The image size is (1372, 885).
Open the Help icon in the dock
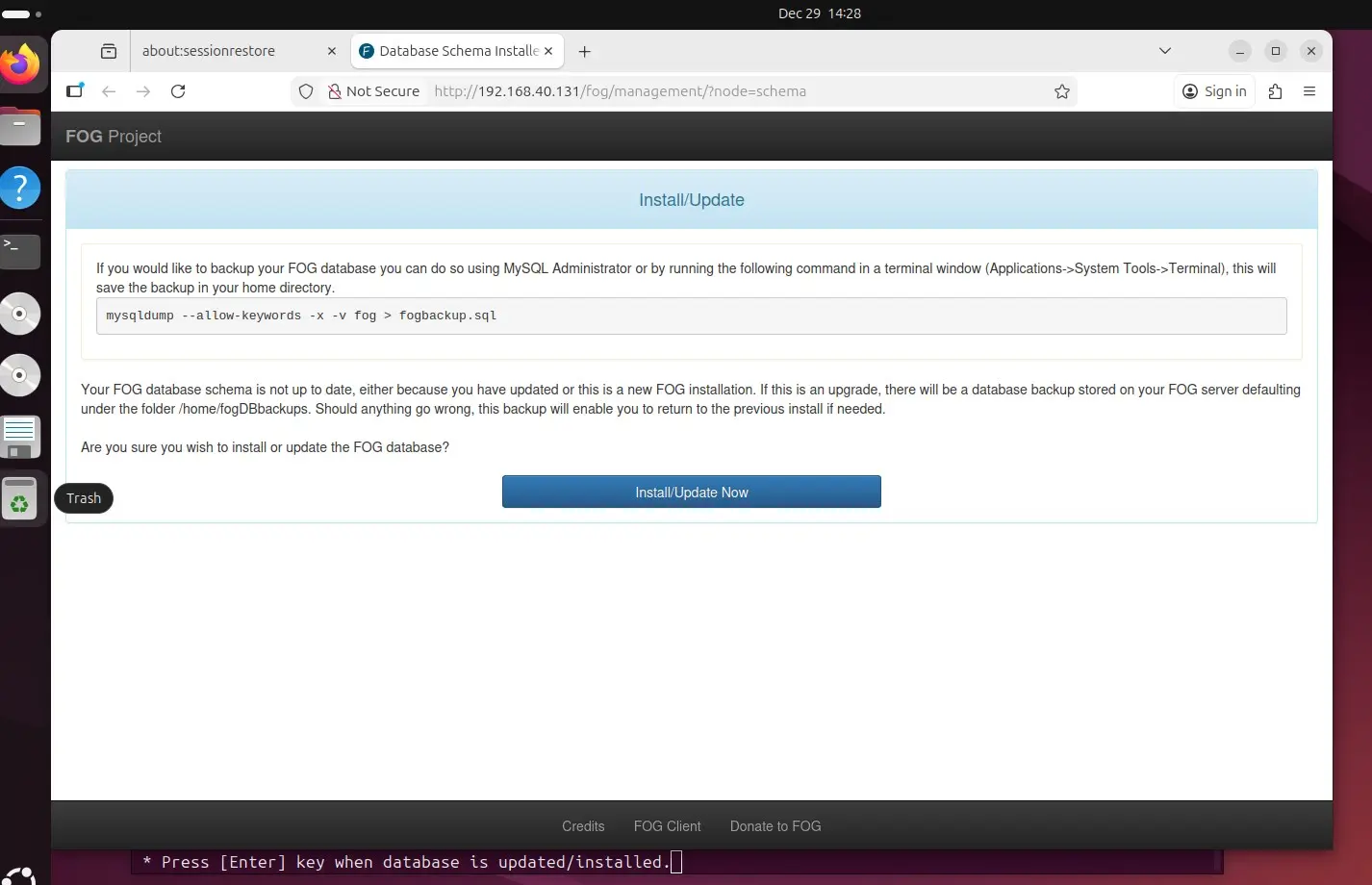[20, 188]
